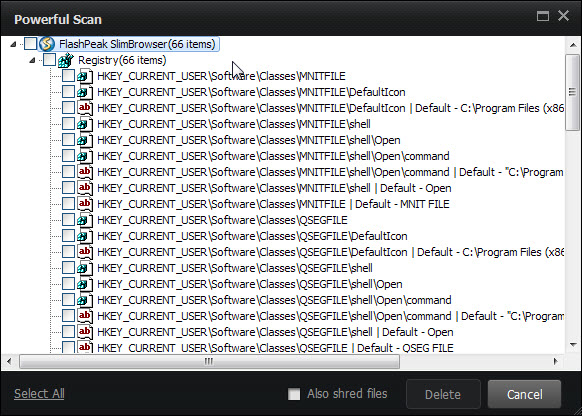Click the Select All link

pyautogui.click(x=39, y=394)
